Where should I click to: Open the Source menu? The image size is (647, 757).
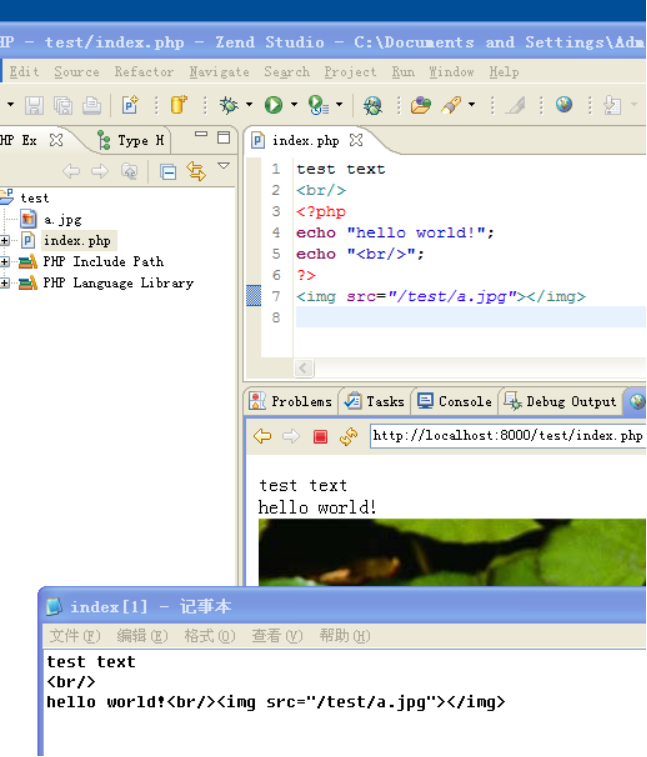pyautogui.click(x=77, y=72)
